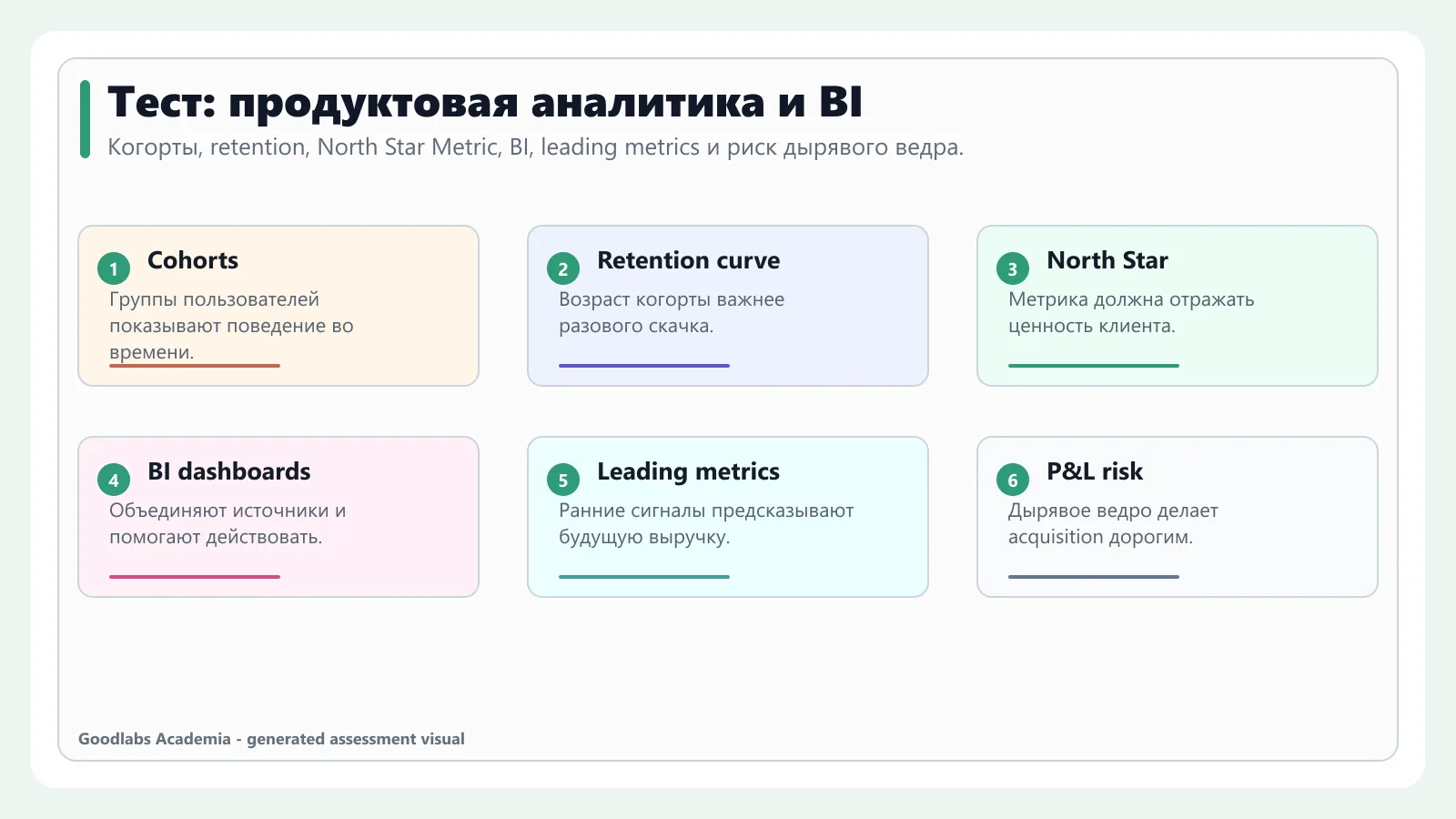
Task: Click the subtitle starting with 'Когорты, retention'
Action: tap(535, 147)
